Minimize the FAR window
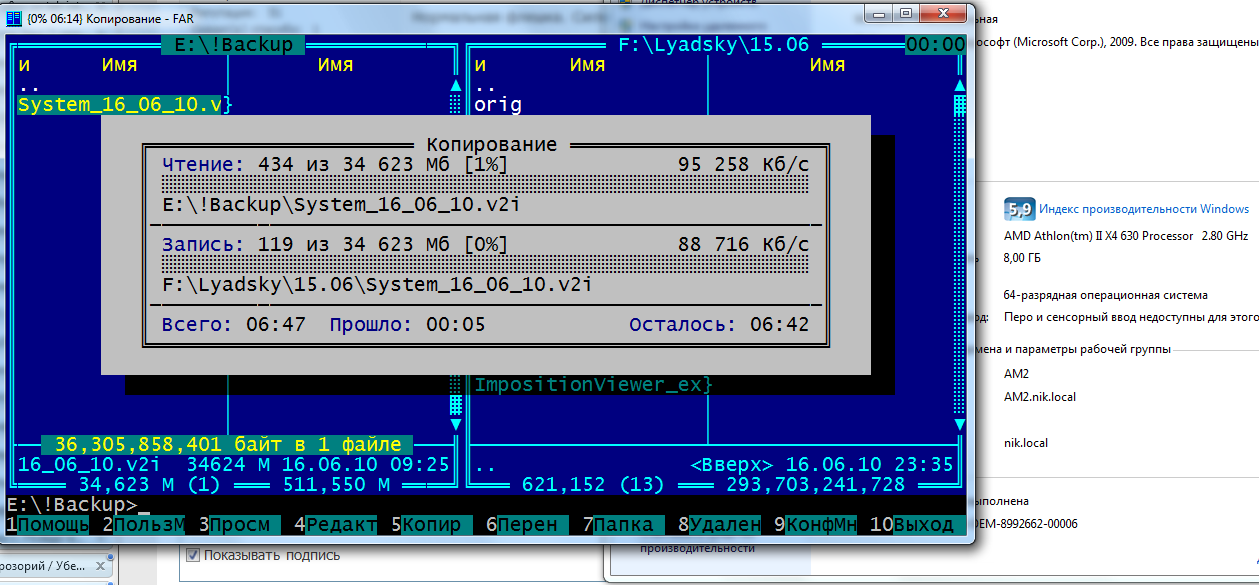Viewport: 1259px width, 585px height. 879,13
